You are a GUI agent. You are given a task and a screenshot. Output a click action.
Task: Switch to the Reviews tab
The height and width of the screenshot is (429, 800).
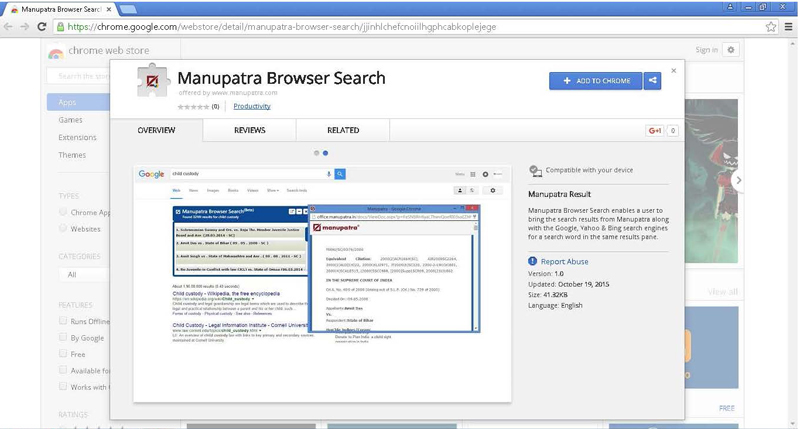[249, 130]
